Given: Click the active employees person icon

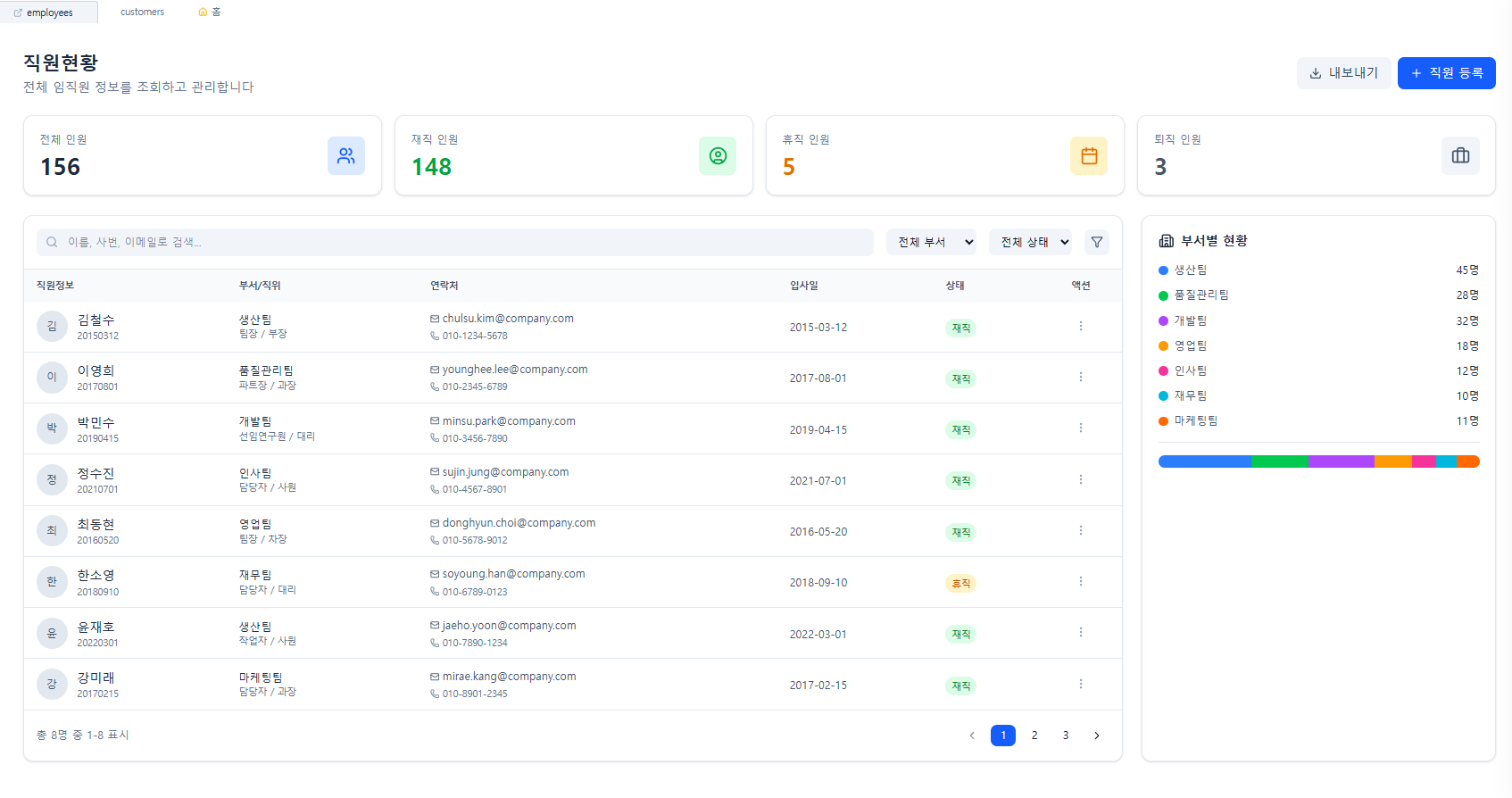Looking at the screenshot, I should pos(717,156).
